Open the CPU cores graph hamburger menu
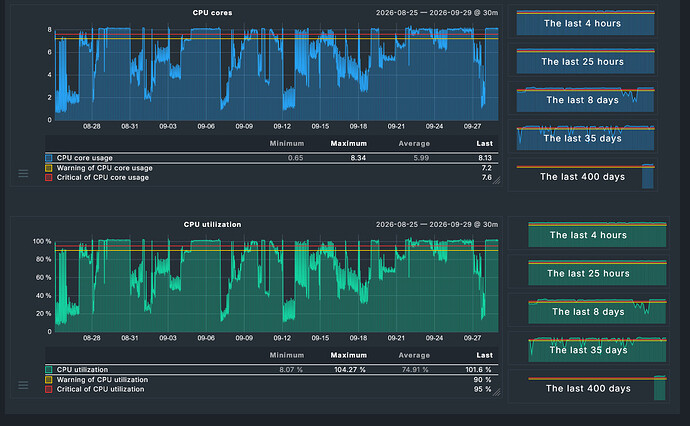 23,174
